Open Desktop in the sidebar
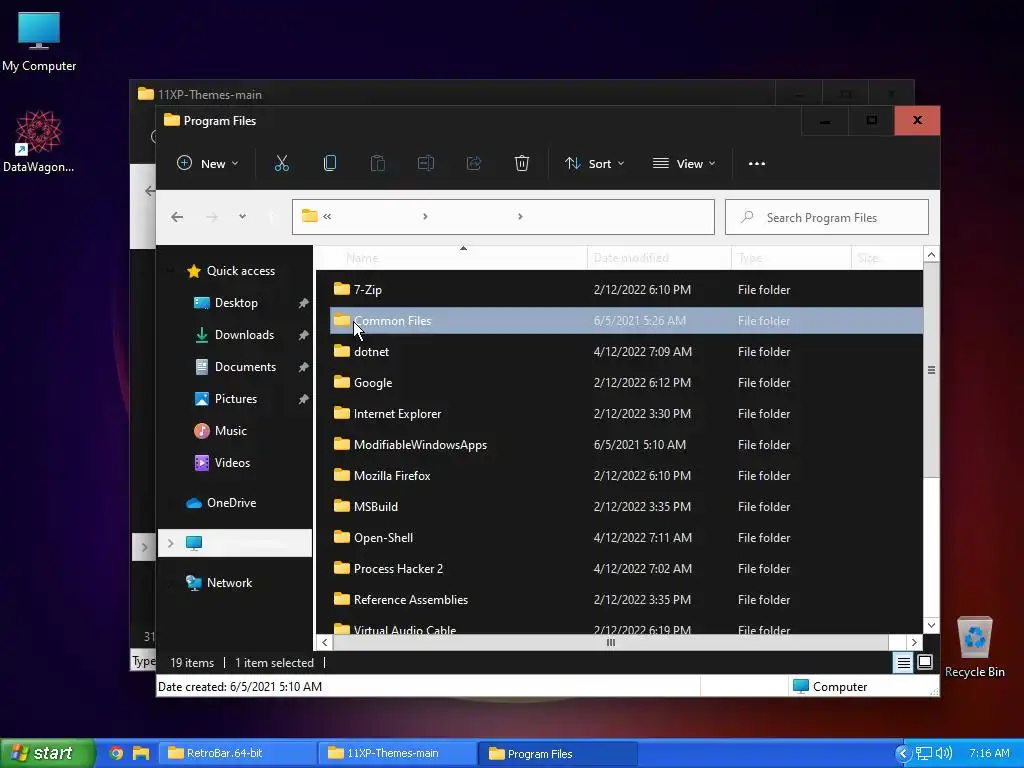1024x768 pixels. pyautogui.click(x=236, y=303)
